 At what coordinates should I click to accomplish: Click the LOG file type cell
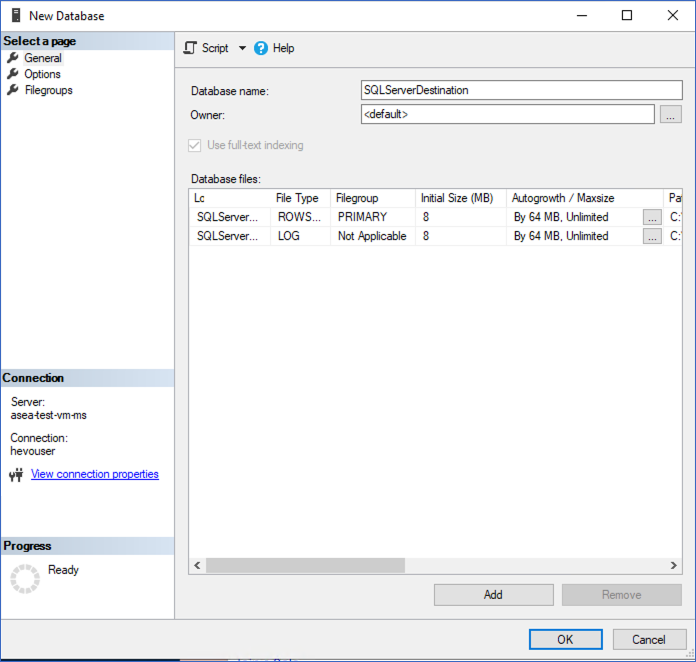300,236
